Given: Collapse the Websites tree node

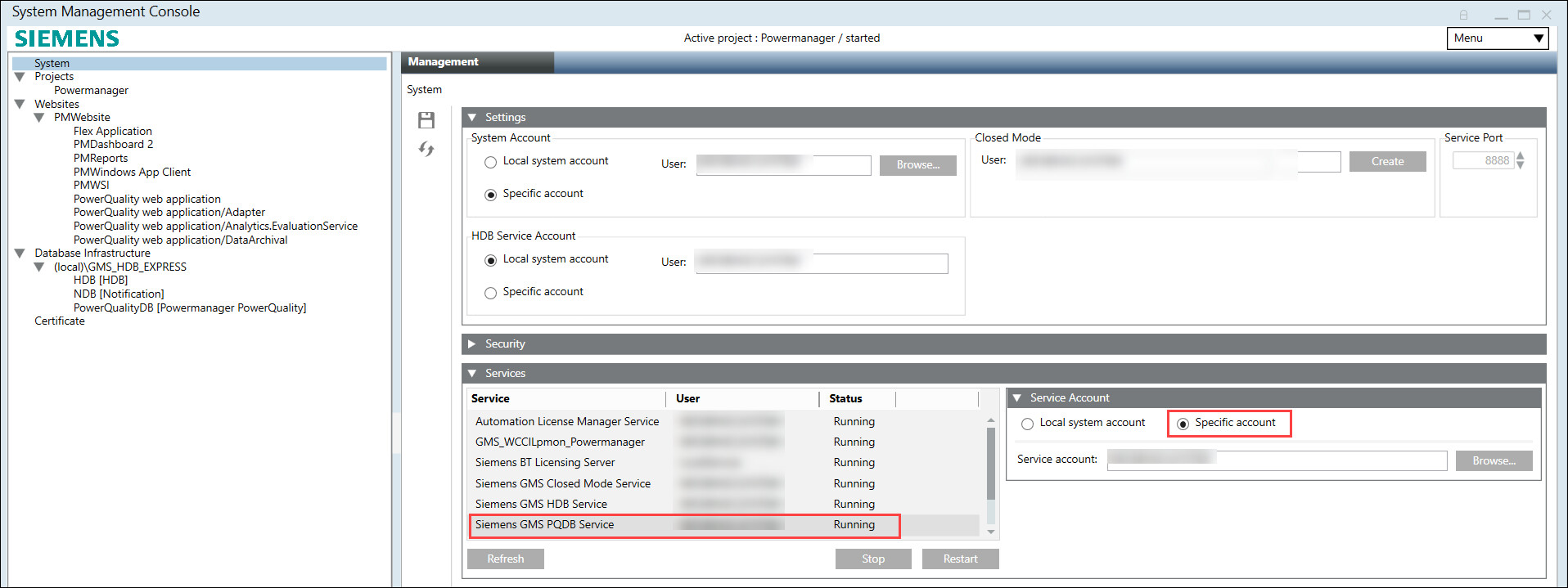Looking at the screenshot, I should coord(20,105).
